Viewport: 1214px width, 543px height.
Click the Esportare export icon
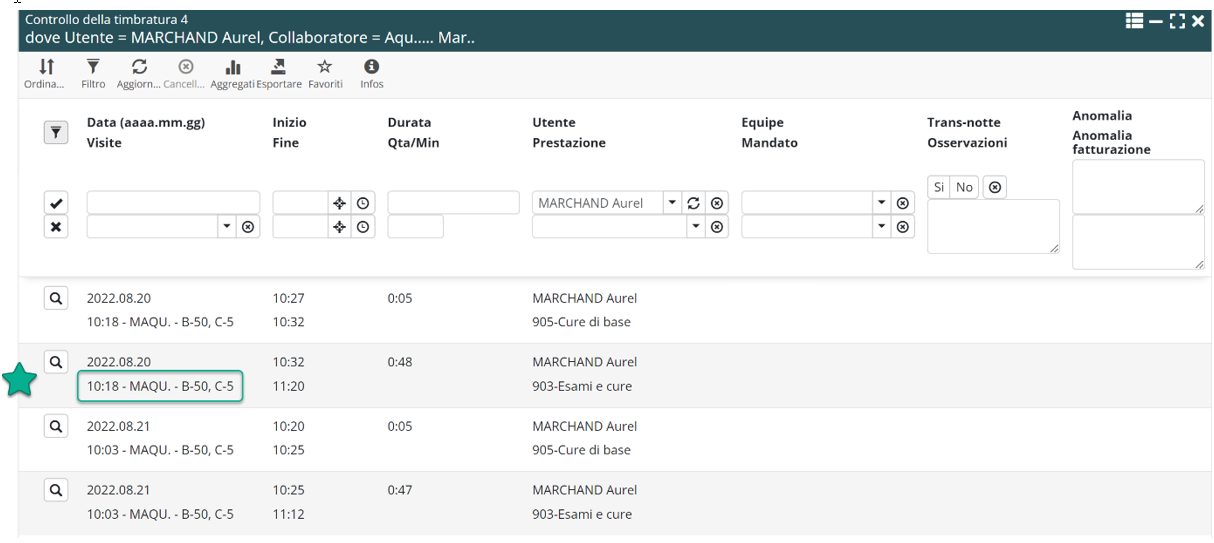click(x=279, y=68)
